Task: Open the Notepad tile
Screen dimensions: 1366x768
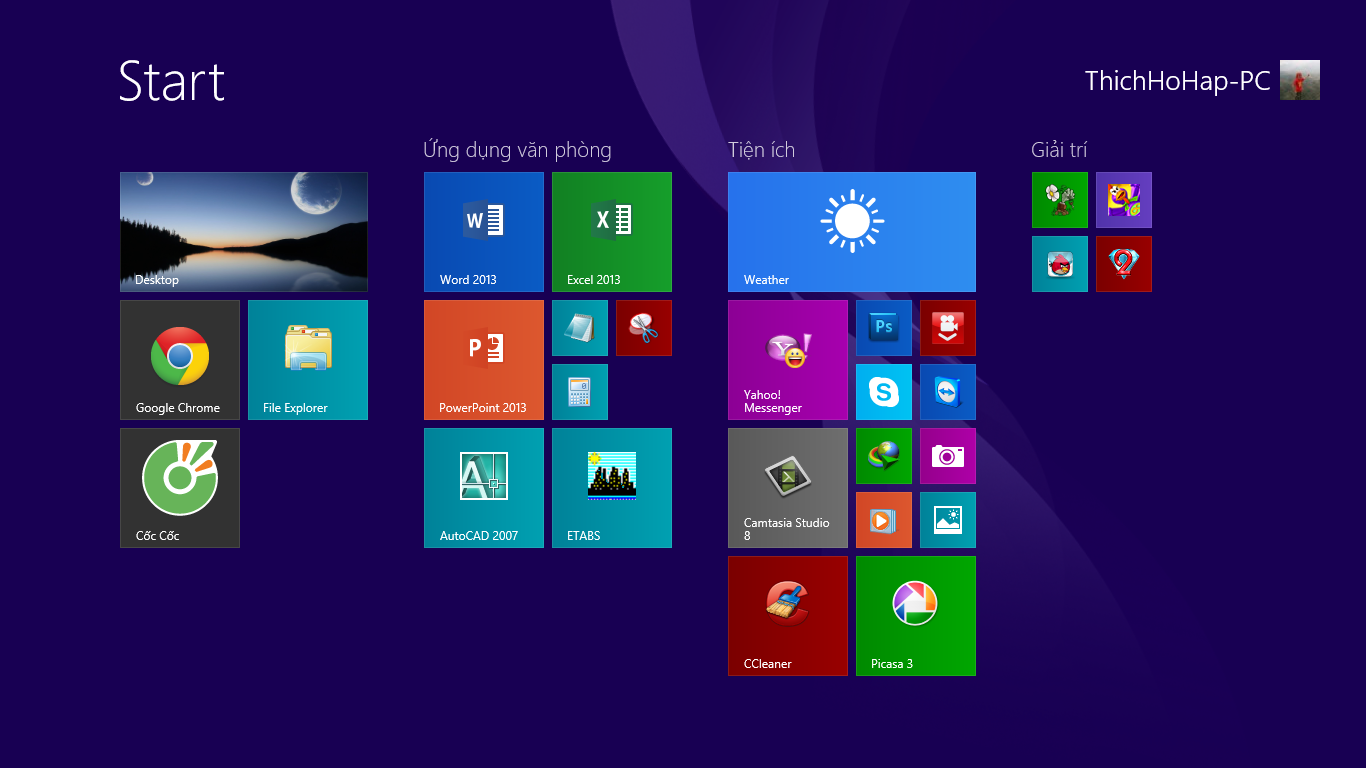Action: (x=580, y=328)
